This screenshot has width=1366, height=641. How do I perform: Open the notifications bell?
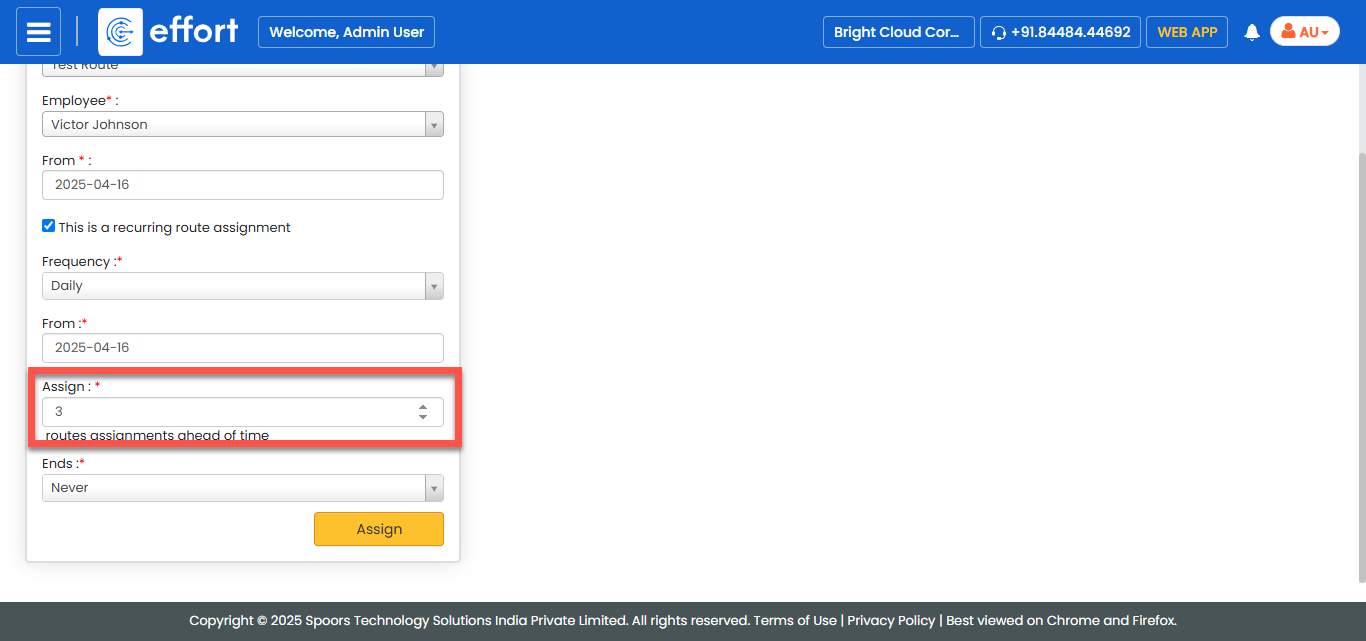click(1251, 33)
